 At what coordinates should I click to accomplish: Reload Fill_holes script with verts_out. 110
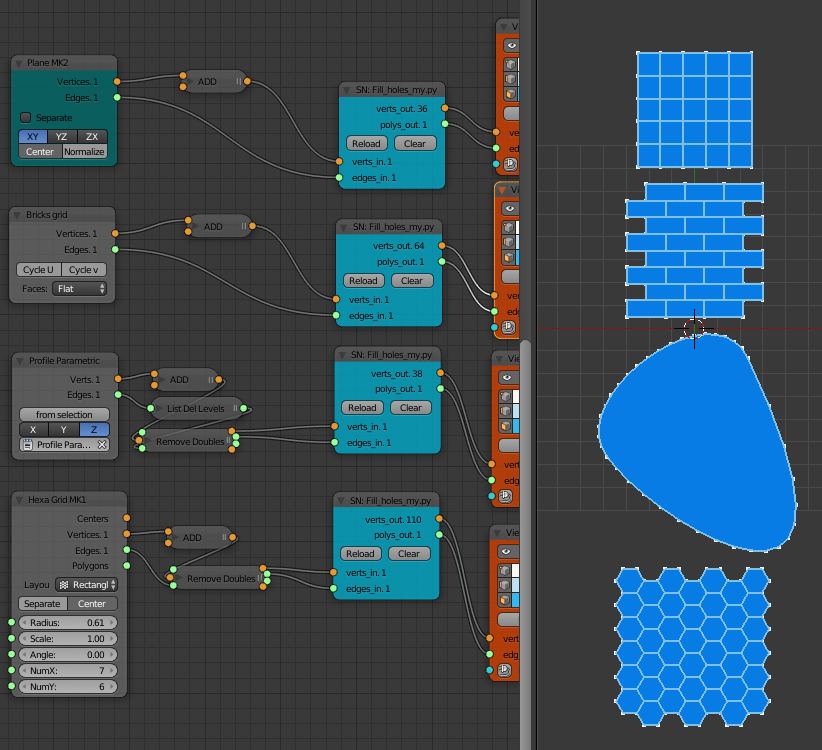pyautogui.click(x=360, y=554)
